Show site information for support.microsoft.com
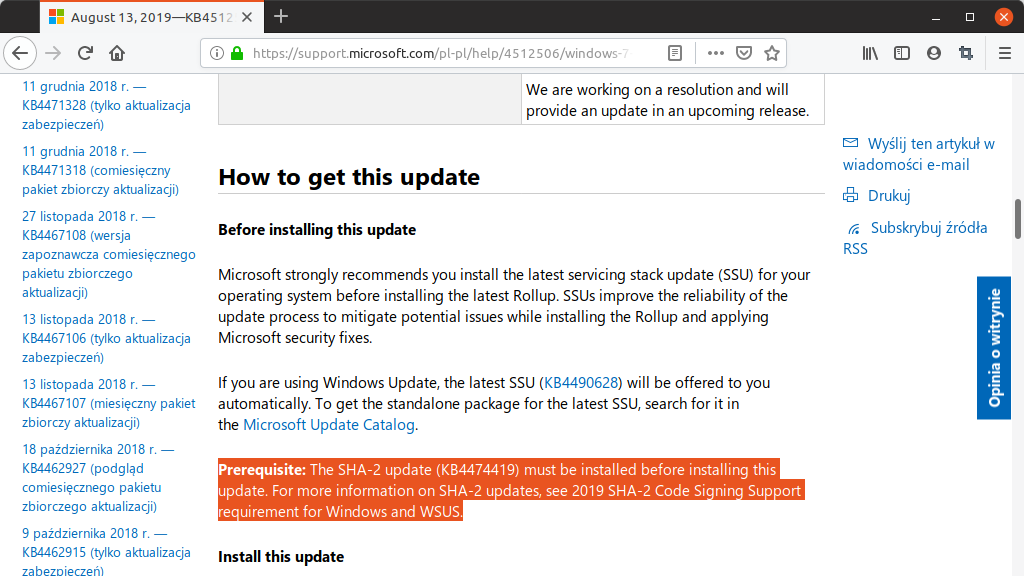Viewport: 1024px width, 576px height. coord(217,53)
